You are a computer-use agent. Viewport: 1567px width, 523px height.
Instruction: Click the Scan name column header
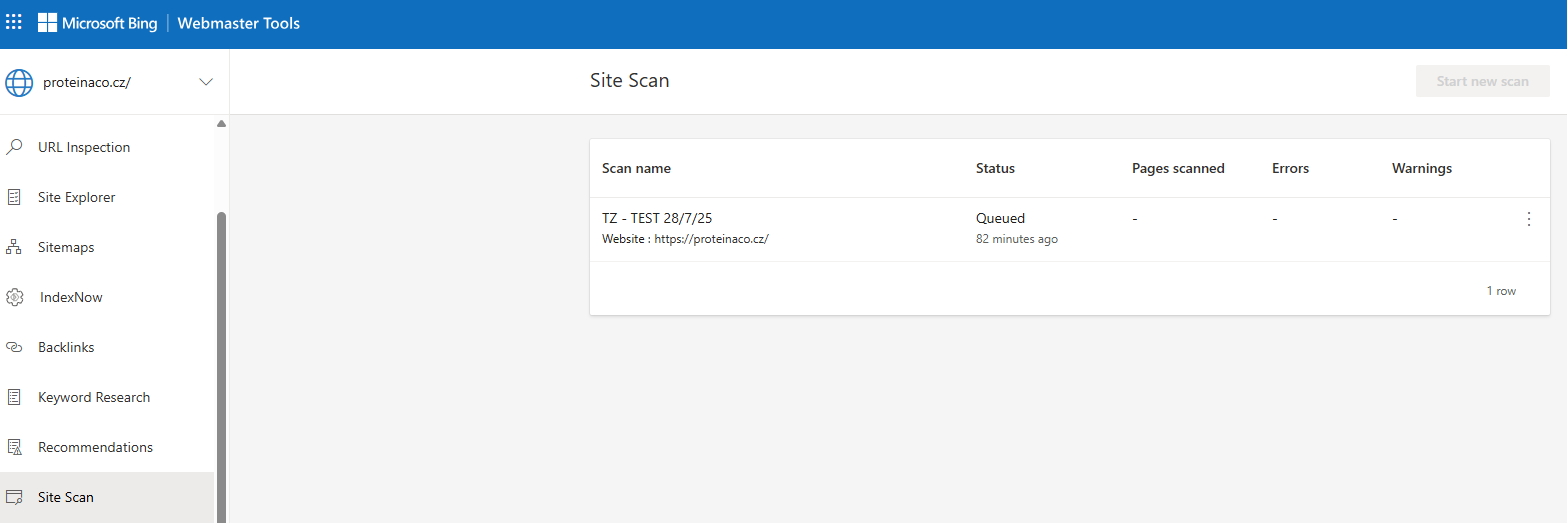pyautogui.click(x=636, y=168)
